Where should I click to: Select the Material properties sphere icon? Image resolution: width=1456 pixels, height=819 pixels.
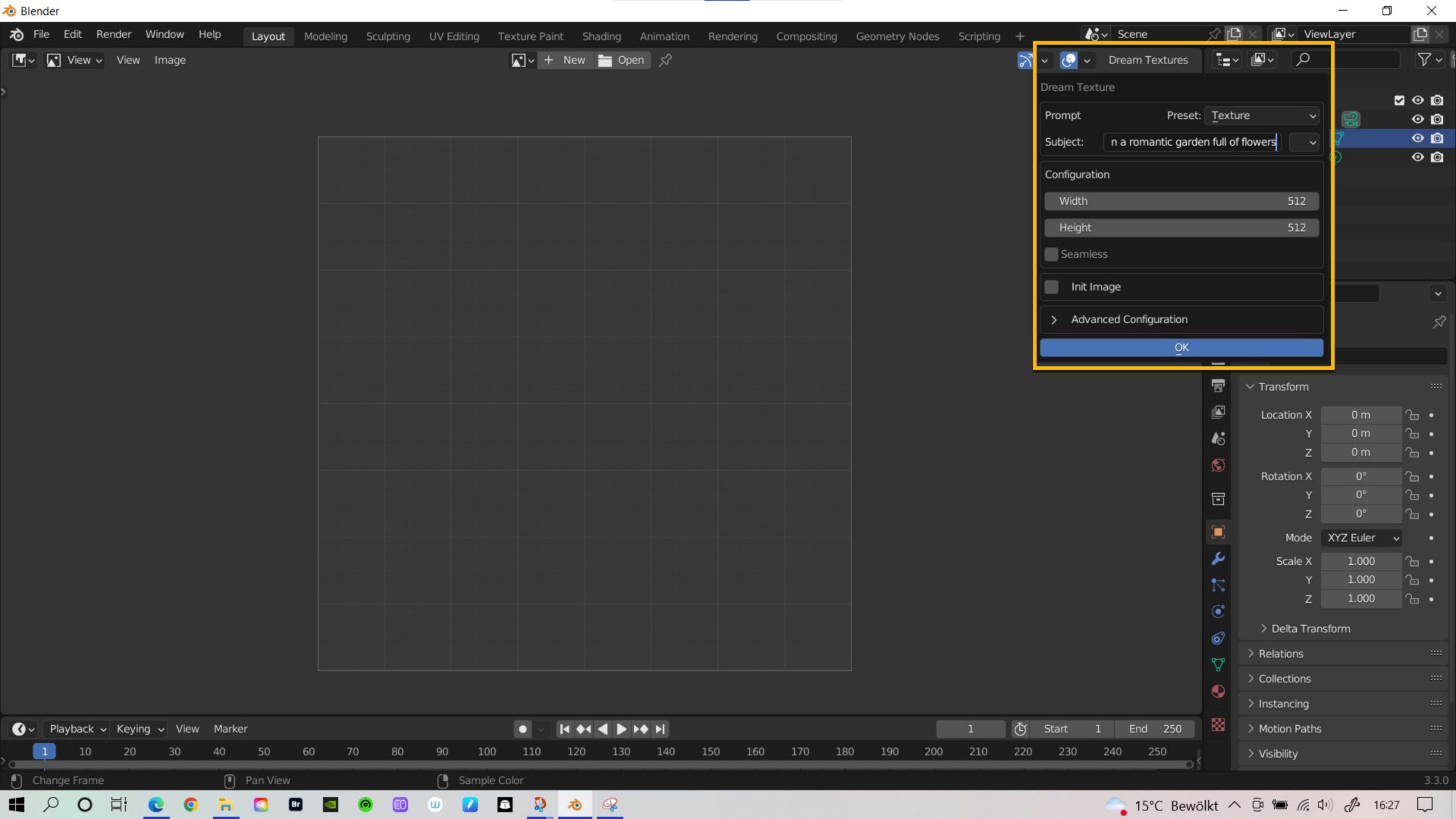pyautogui.click(x=1218, y=691)
